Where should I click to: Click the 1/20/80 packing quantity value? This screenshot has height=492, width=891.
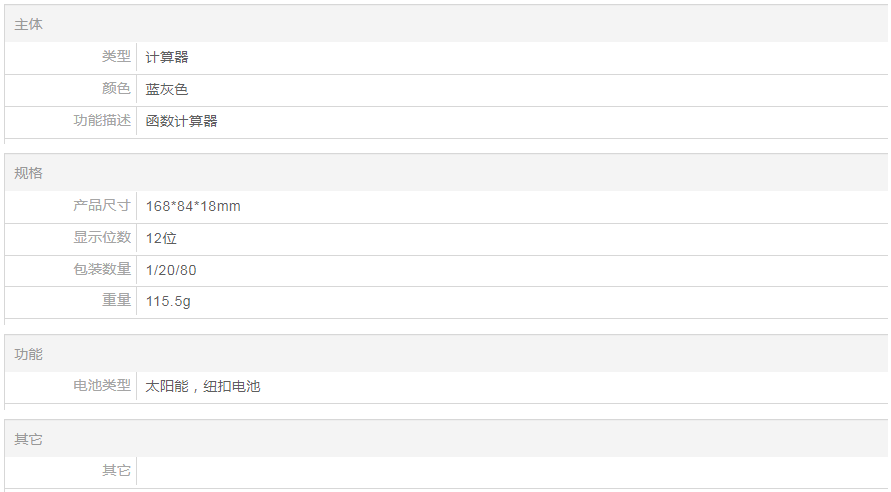click(x=171, y=270)
